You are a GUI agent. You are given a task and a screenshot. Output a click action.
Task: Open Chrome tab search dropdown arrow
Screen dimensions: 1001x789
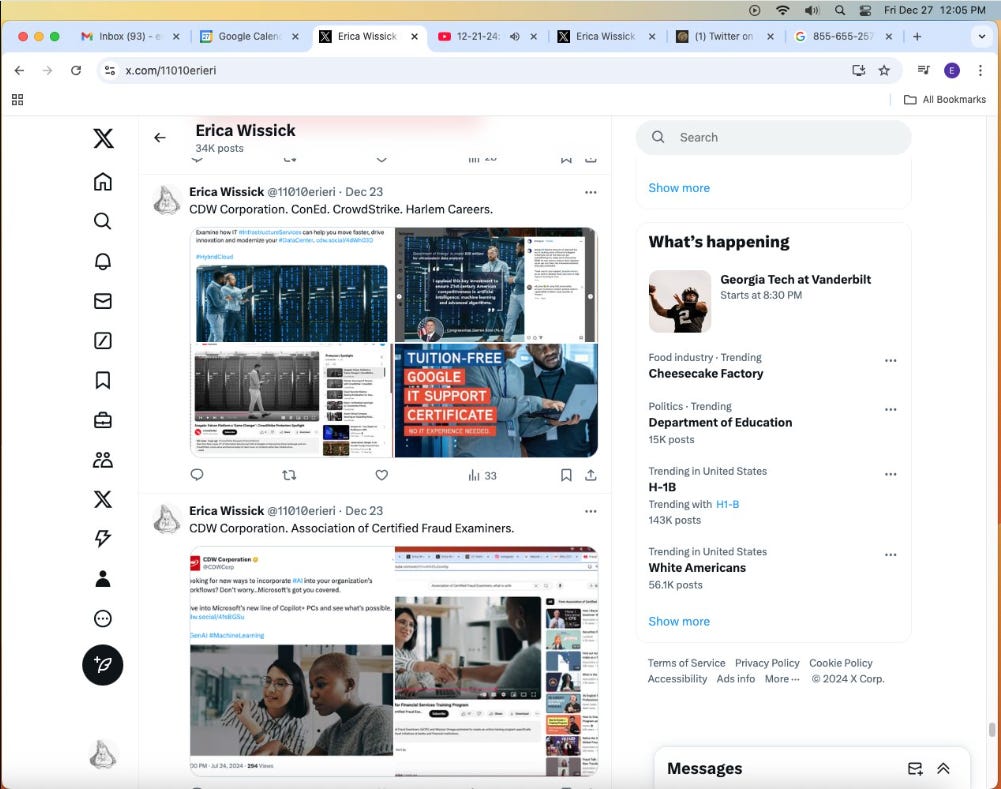point(981,36)
